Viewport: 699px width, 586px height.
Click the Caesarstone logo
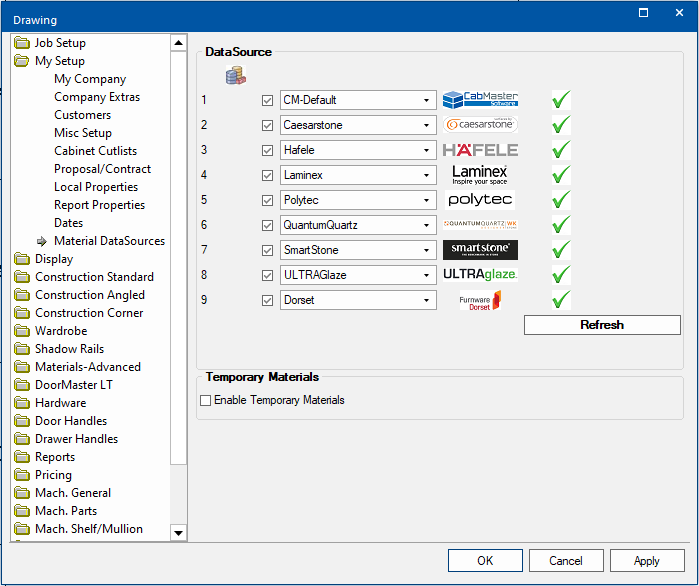click(x=480, y=125)
